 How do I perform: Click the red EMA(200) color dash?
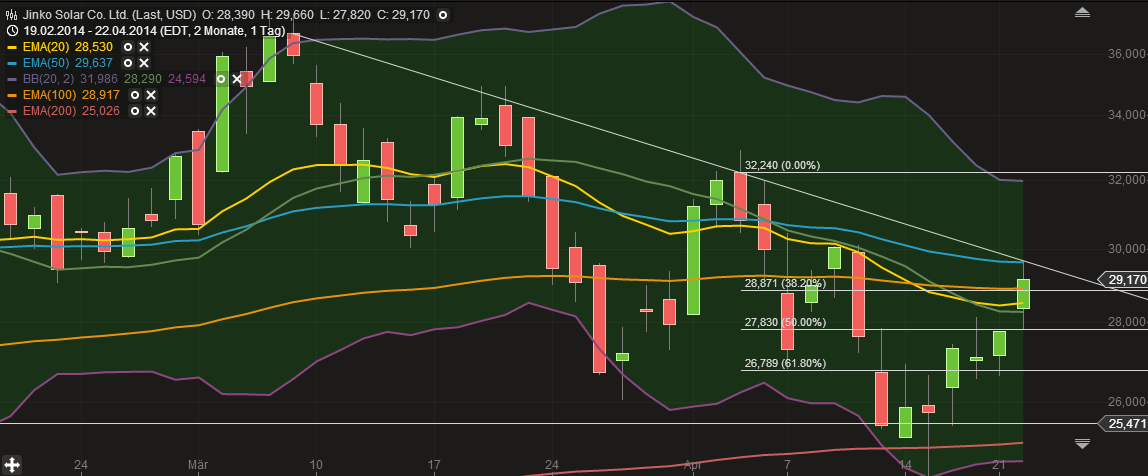pyautogui.click(x=11, y=111)
